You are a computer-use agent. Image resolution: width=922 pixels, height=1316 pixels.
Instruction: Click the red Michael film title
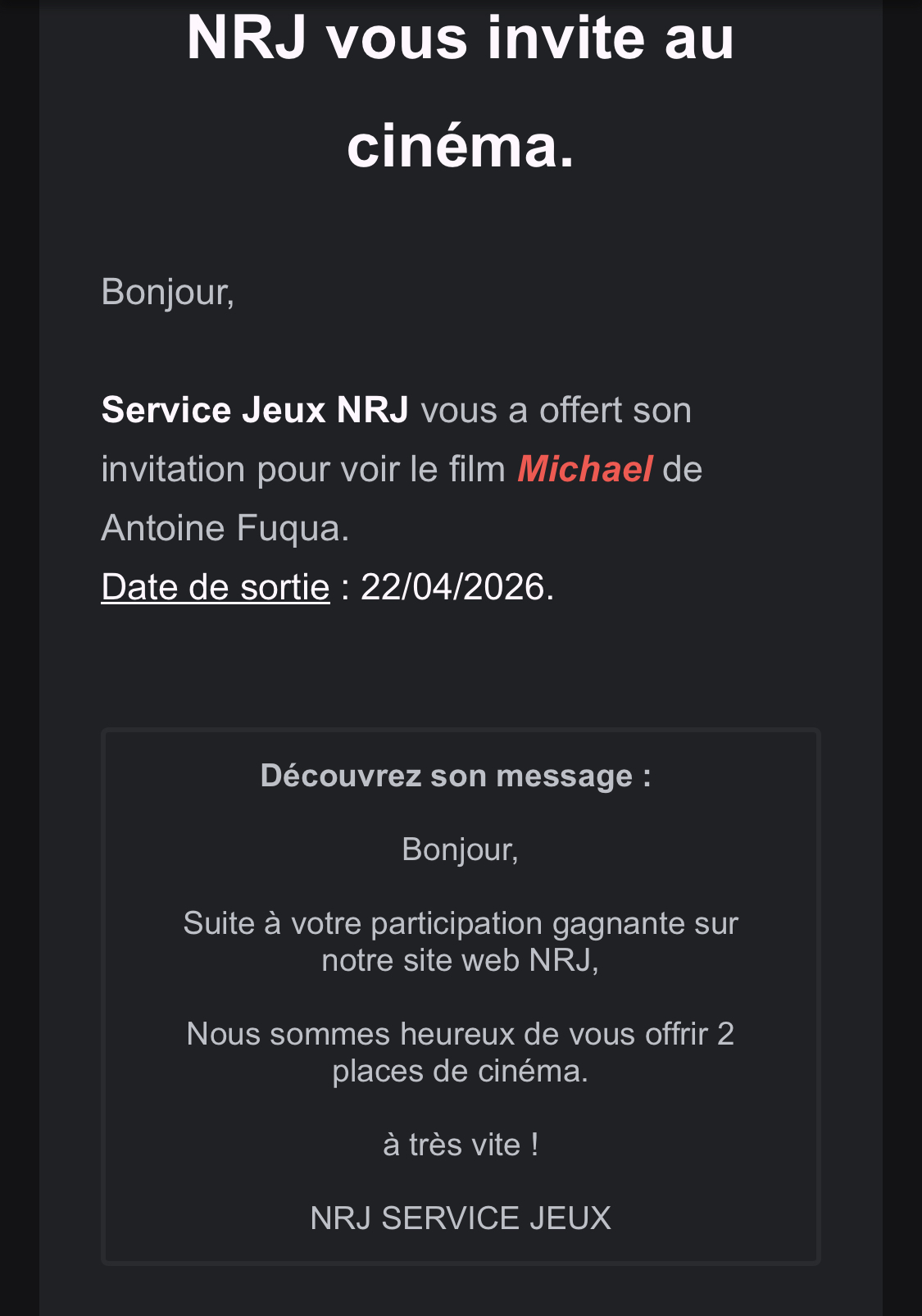[584, 469]
